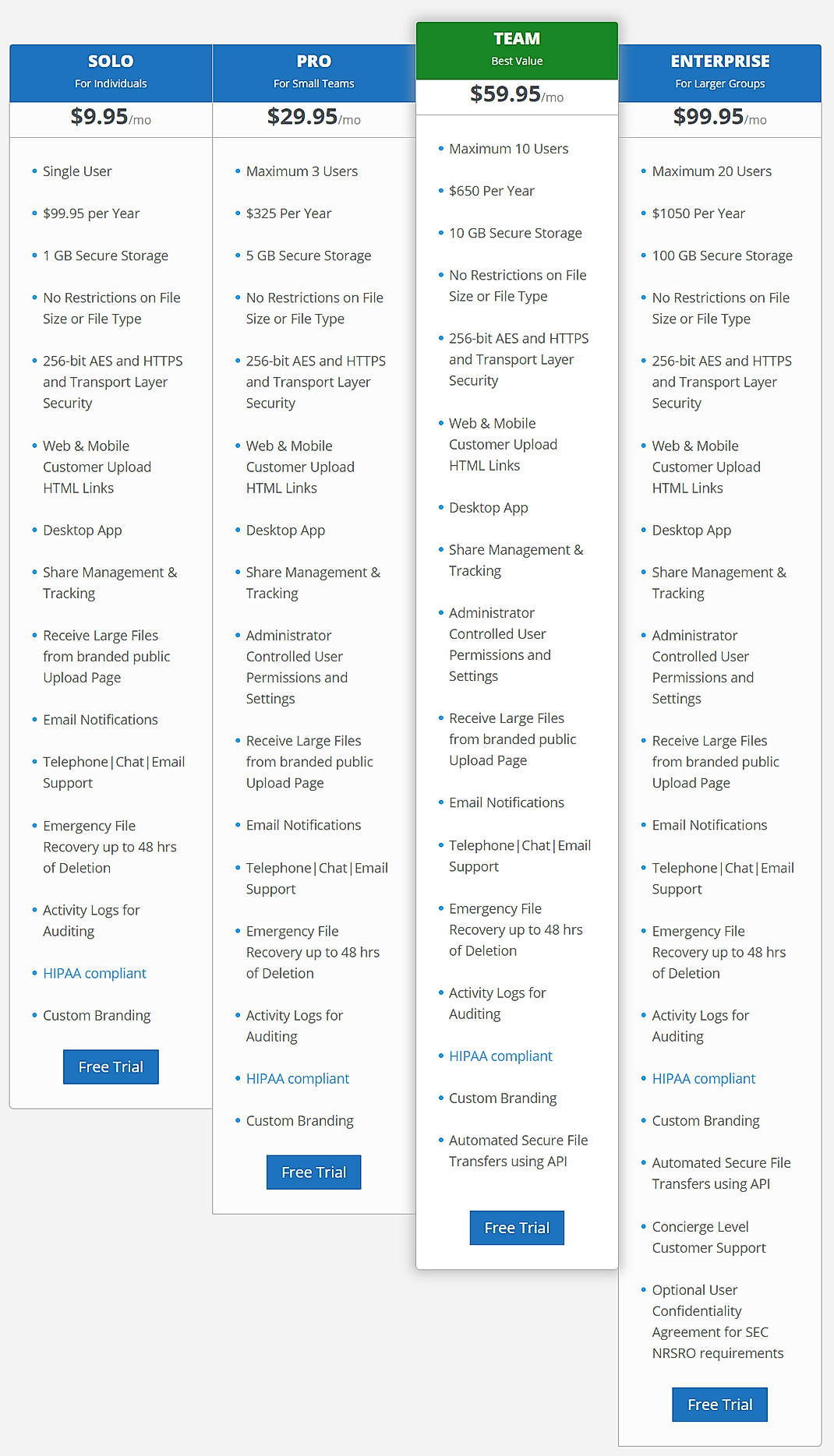
Task: Click the Free Trial button under PRO plan
Action: point(313,1172)
